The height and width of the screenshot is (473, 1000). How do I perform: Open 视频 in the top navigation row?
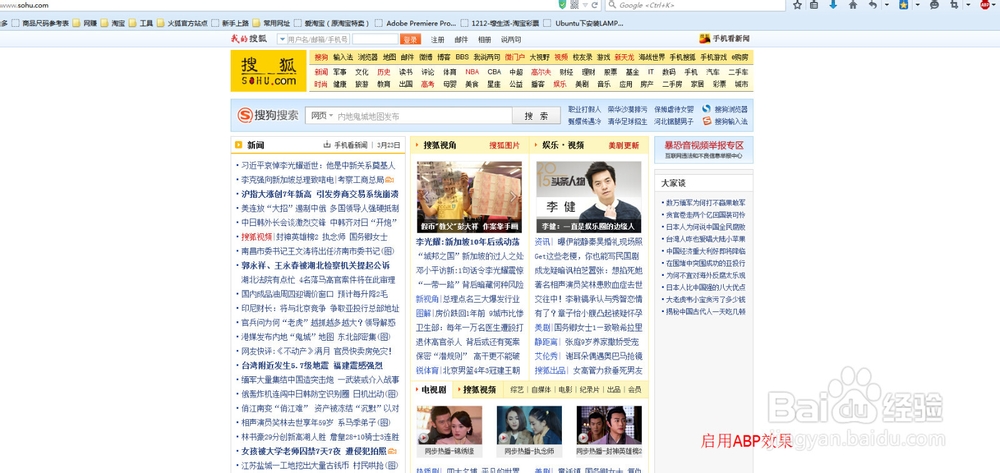click(x=561, y=57)
